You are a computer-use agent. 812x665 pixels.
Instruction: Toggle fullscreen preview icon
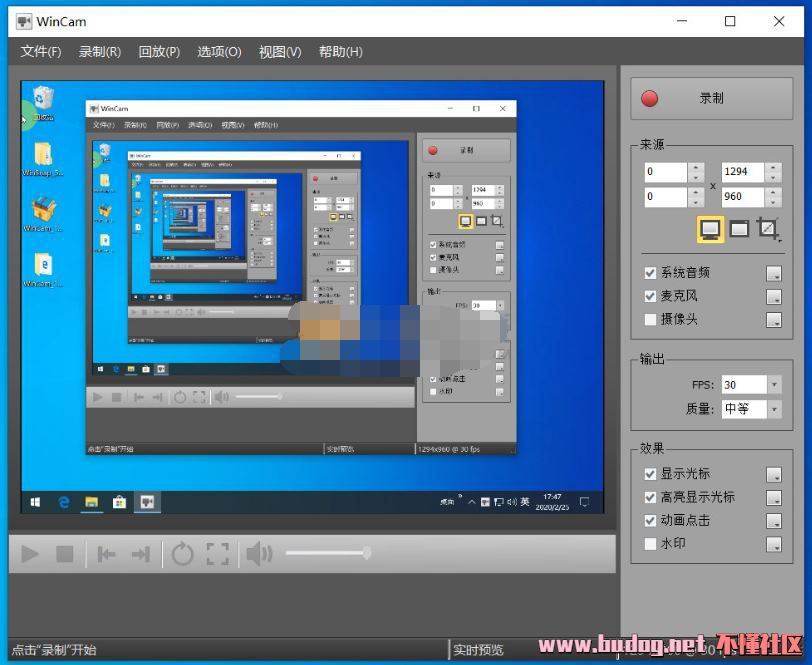[x=218, y=554]
